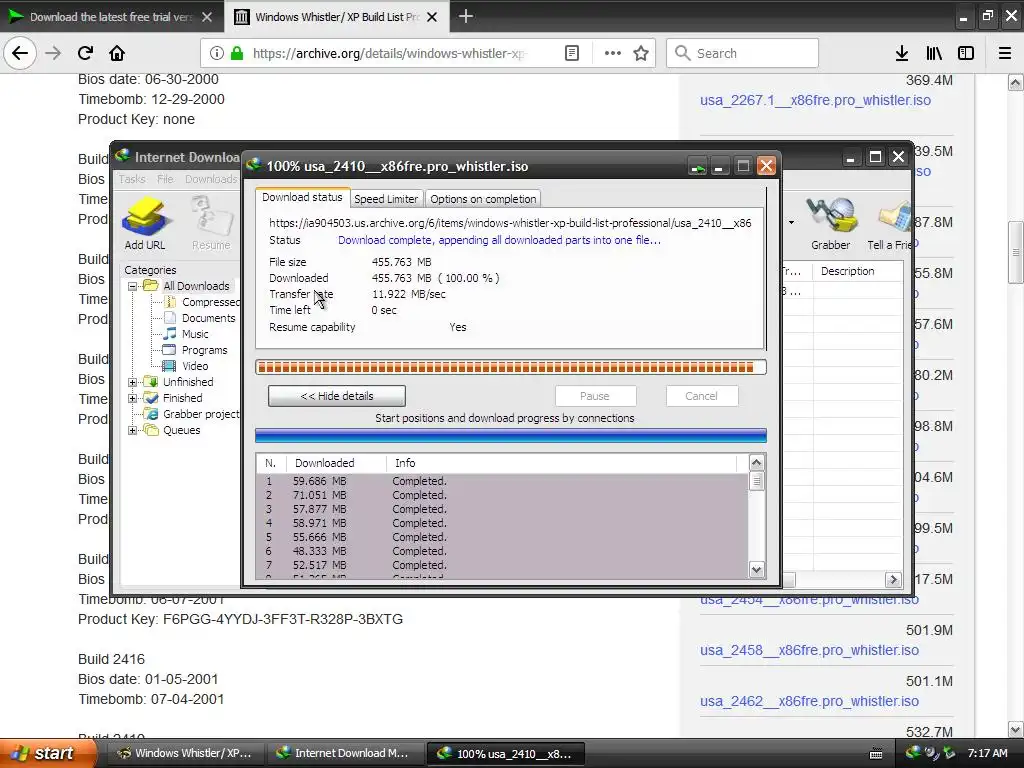Select the Documents category
1024x768 pixels.
[x=200, y=318]
